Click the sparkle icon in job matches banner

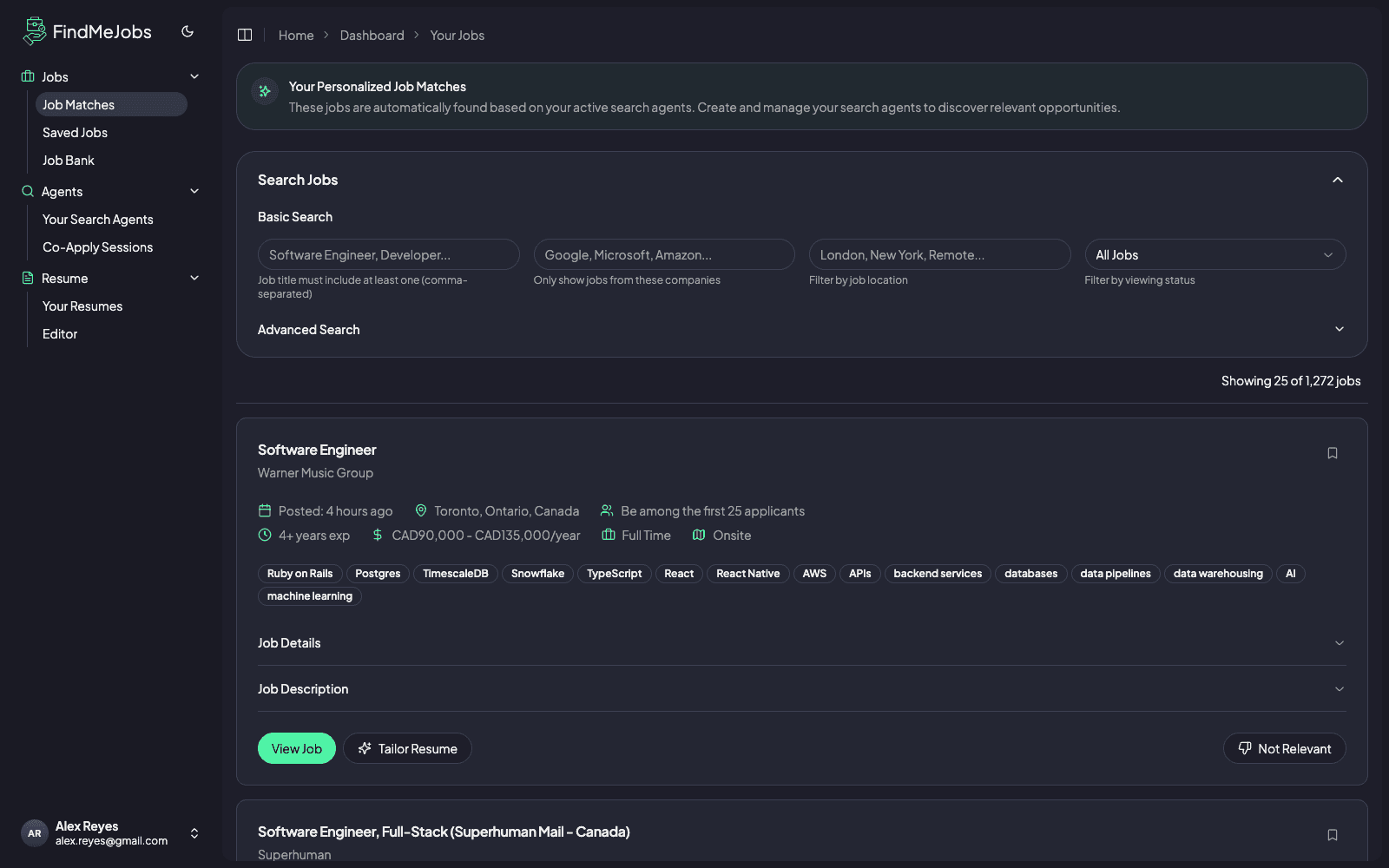264,91
